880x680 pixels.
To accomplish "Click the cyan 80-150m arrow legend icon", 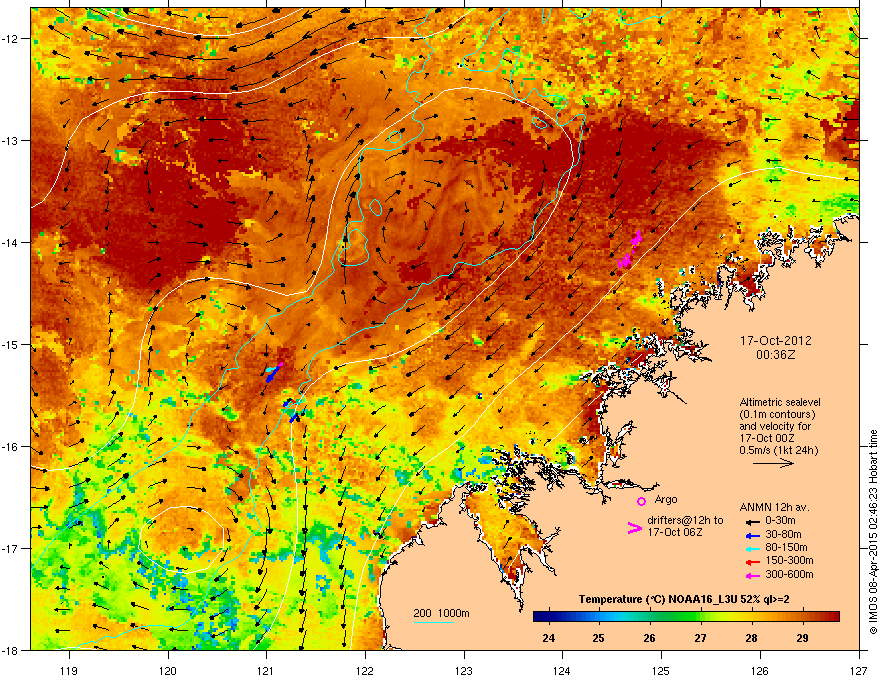I will (752, 548).
